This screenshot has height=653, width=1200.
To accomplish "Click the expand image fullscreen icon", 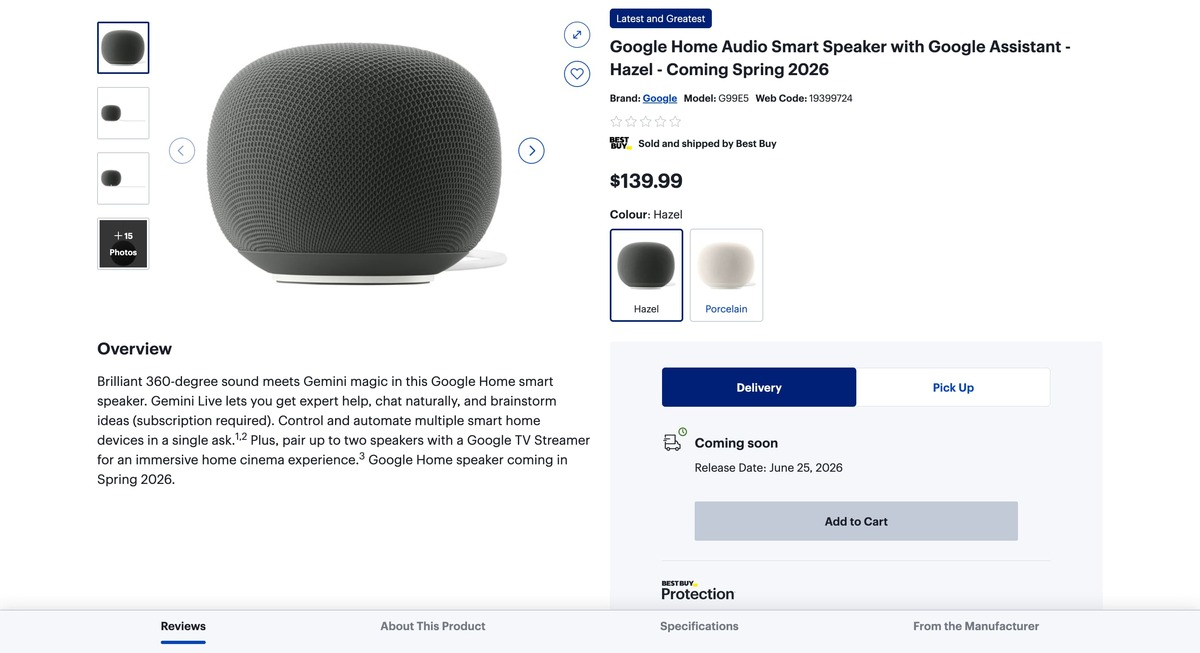I will [x=577, y=35].
